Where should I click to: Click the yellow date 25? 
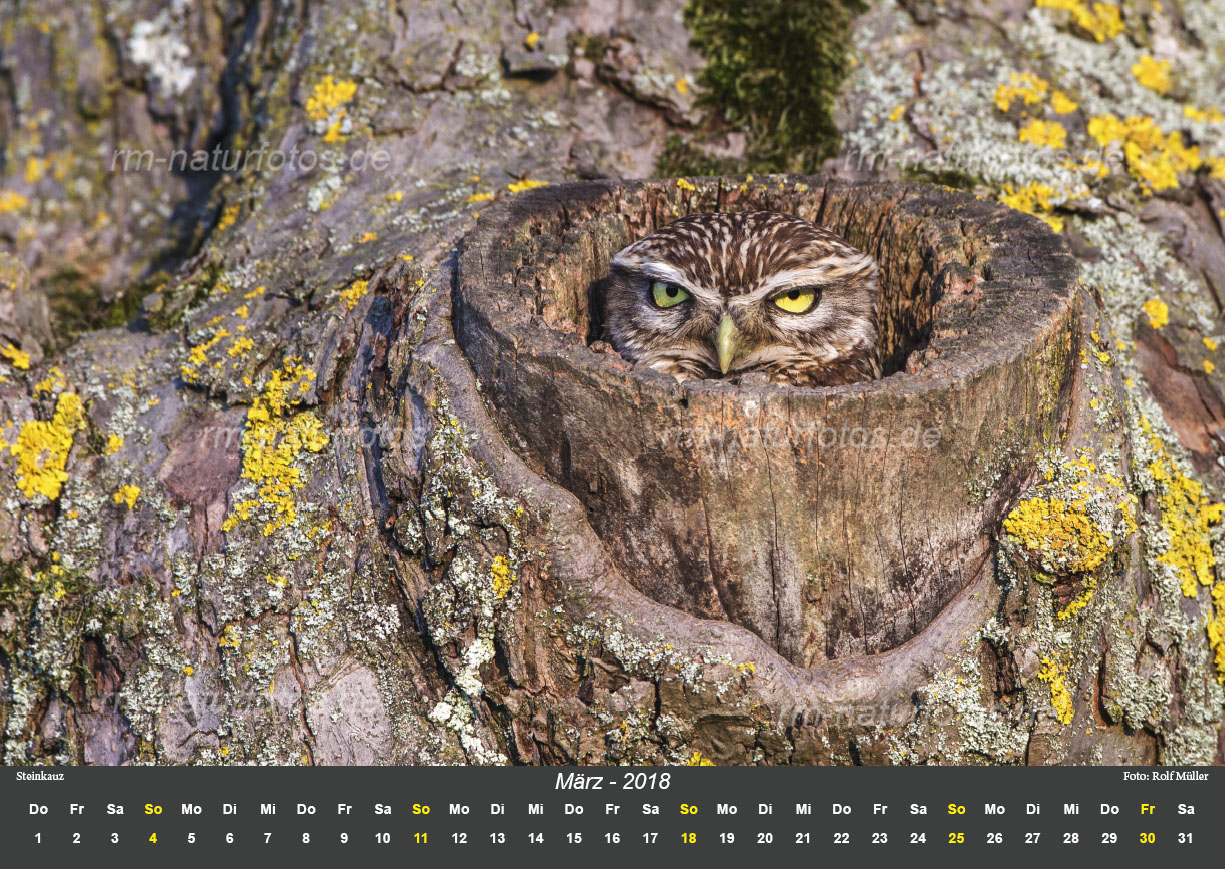pyautogui.click(x=955, y=840)
